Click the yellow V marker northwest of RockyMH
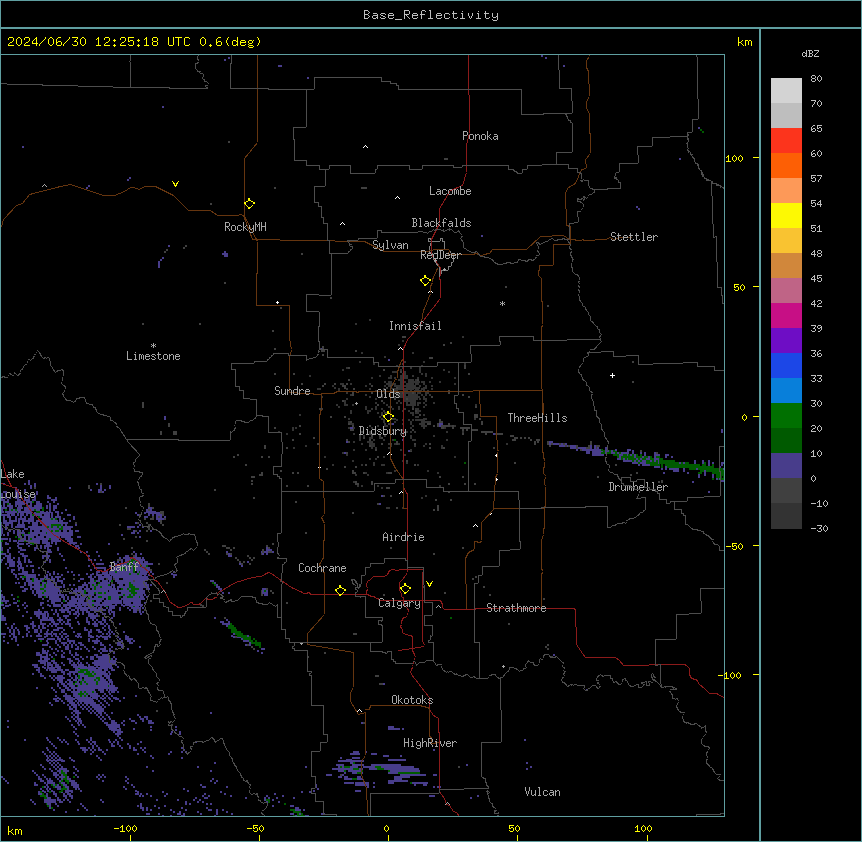Screen dimensions: 862x842 pos(175,184)
